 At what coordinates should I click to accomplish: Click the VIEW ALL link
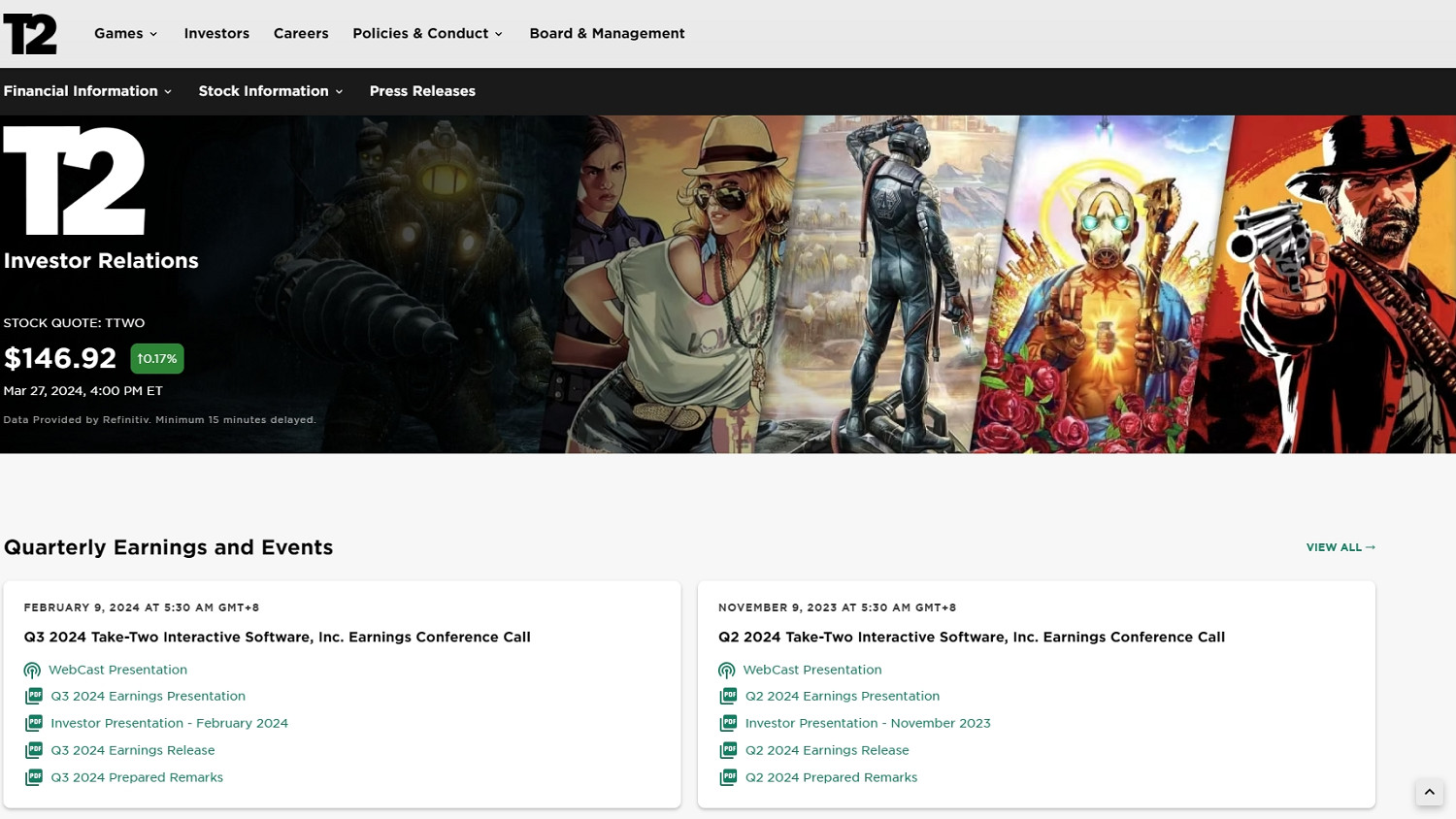pyautogui.click(x=1340, y=547)
